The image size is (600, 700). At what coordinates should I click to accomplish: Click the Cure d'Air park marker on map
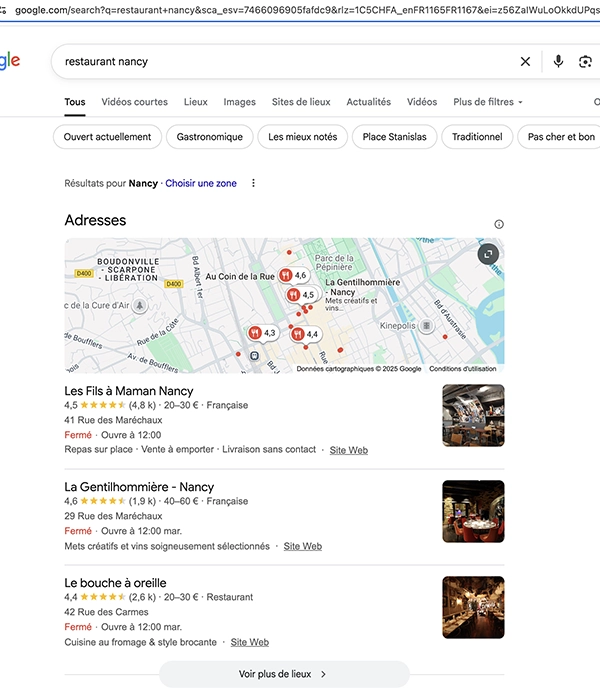pos(140,305)
